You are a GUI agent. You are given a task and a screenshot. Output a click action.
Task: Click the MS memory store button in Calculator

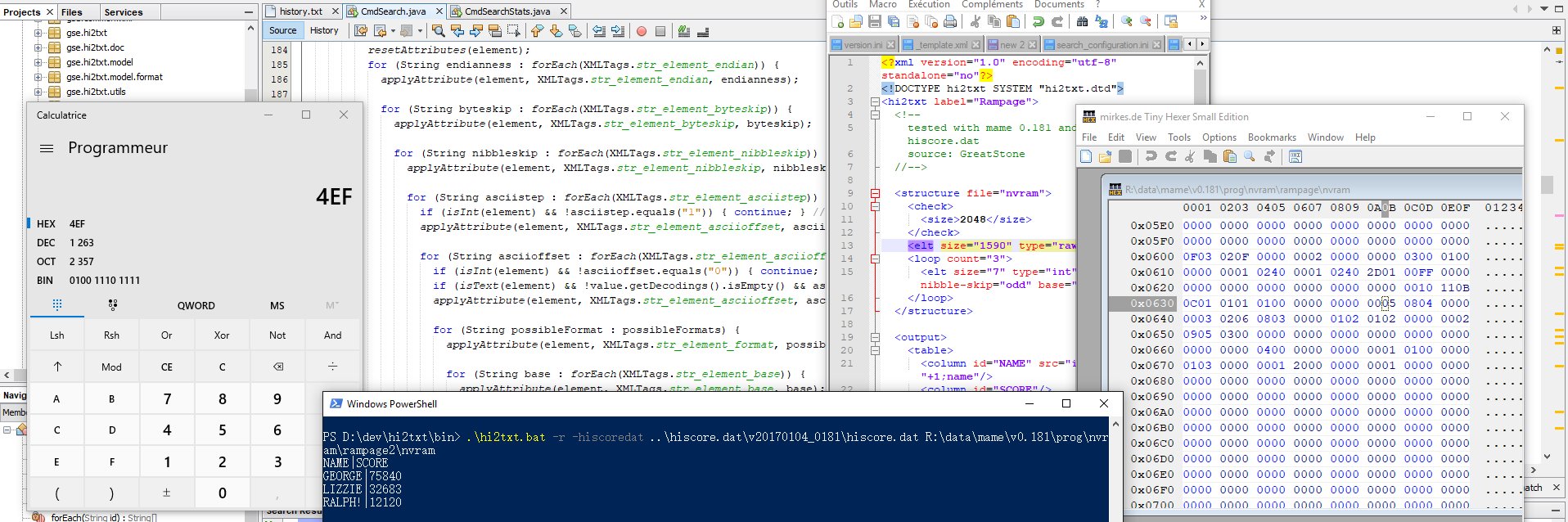click(277, 305)
